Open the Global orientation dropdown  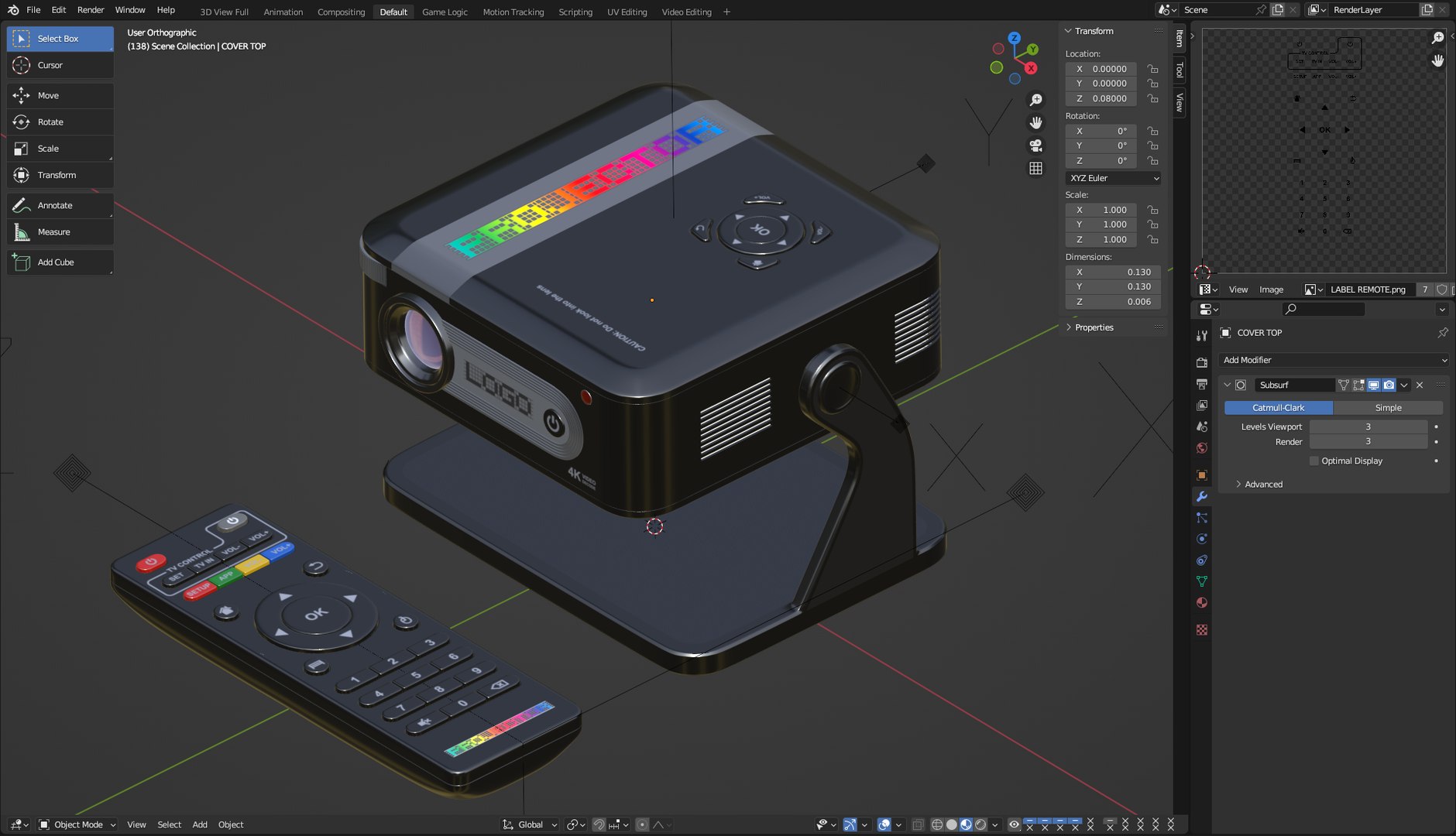531,824
